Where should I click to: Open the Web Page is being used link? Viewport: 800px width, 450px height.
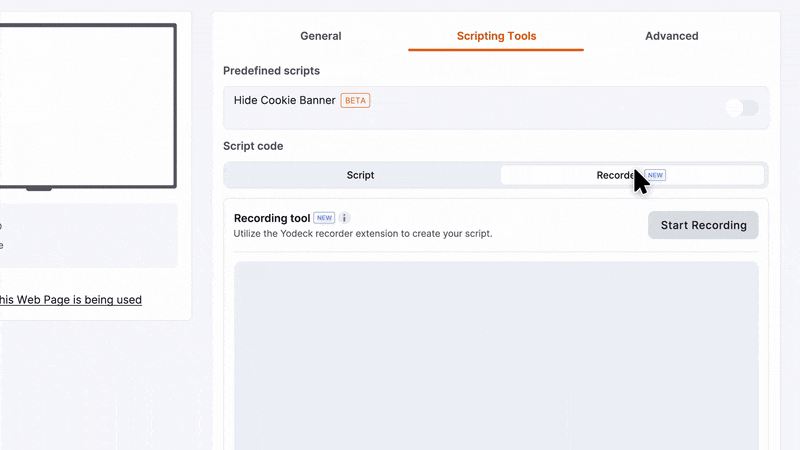click(x=71, y=299)
